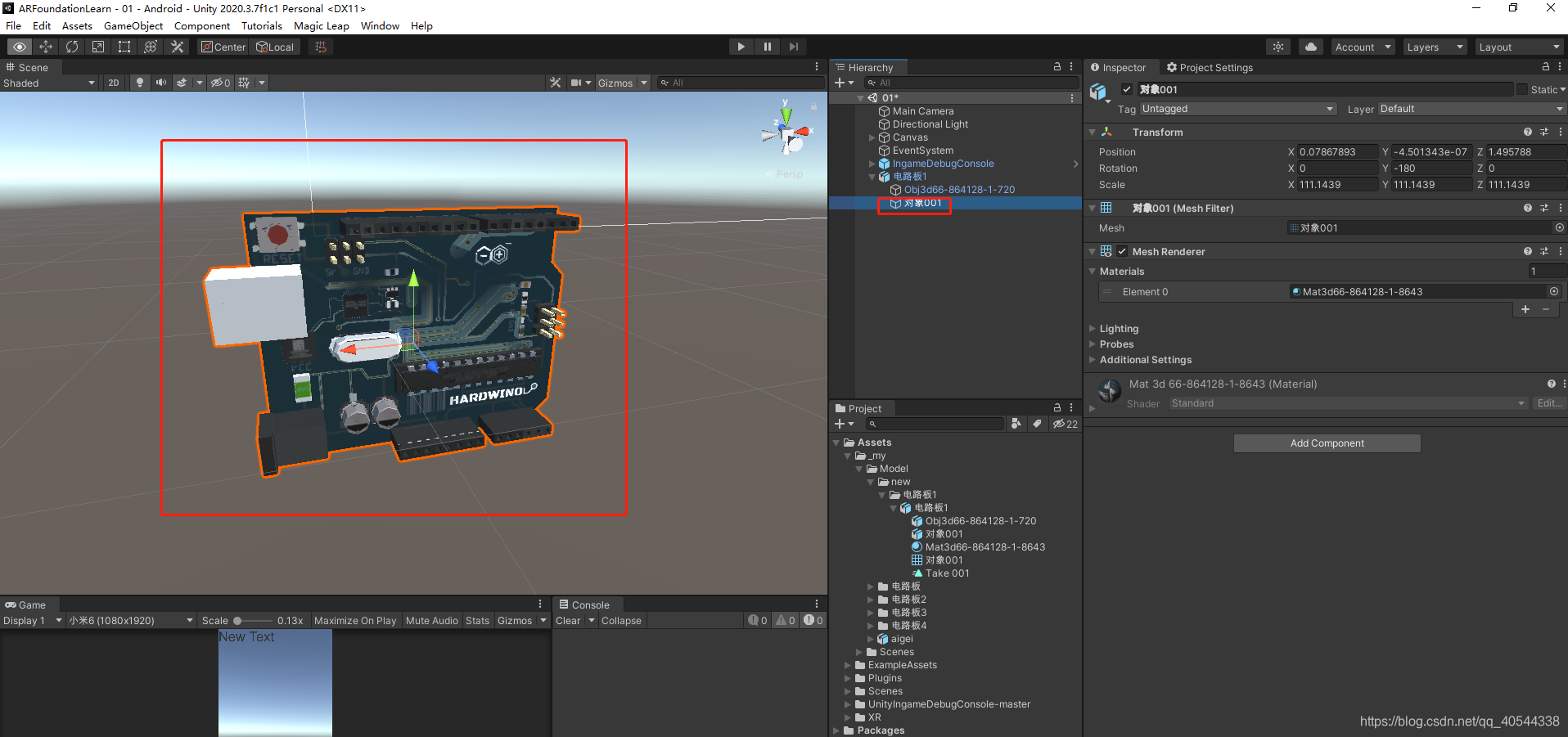Open the Account dropdown
Screen dimensions: 1568x737
1363,47
